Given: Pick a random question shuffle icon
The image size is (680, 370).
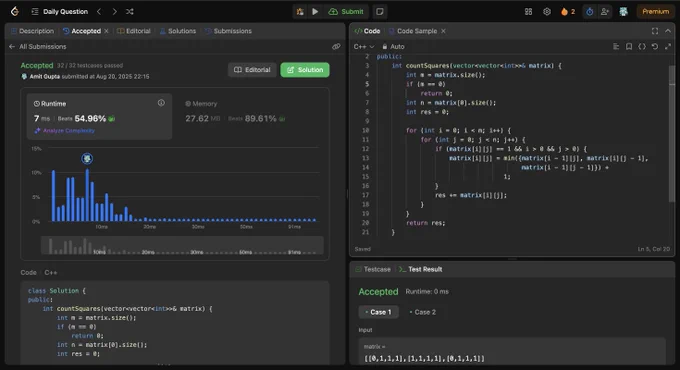Looking at the screenshot, I should point(130,12).
